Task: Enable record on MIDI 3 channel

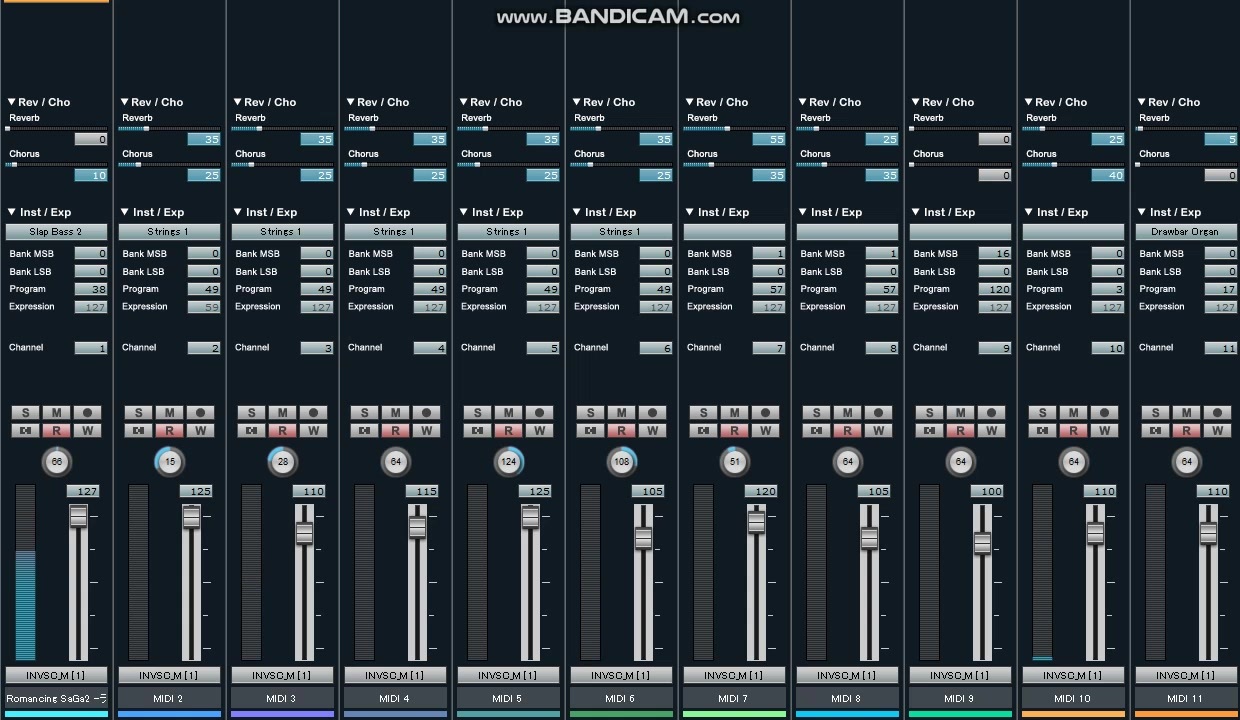Action: pyautogui.click(x=313, y=413)
